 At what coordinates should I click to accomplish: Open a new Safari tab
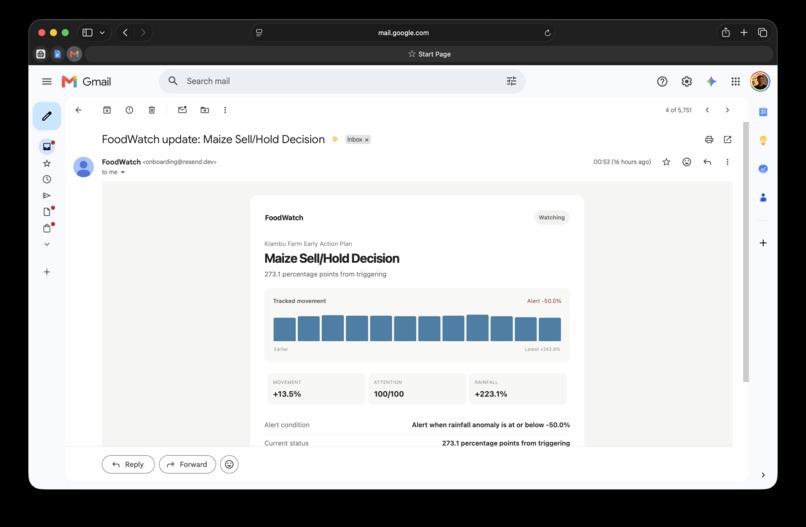coord(744,32)
